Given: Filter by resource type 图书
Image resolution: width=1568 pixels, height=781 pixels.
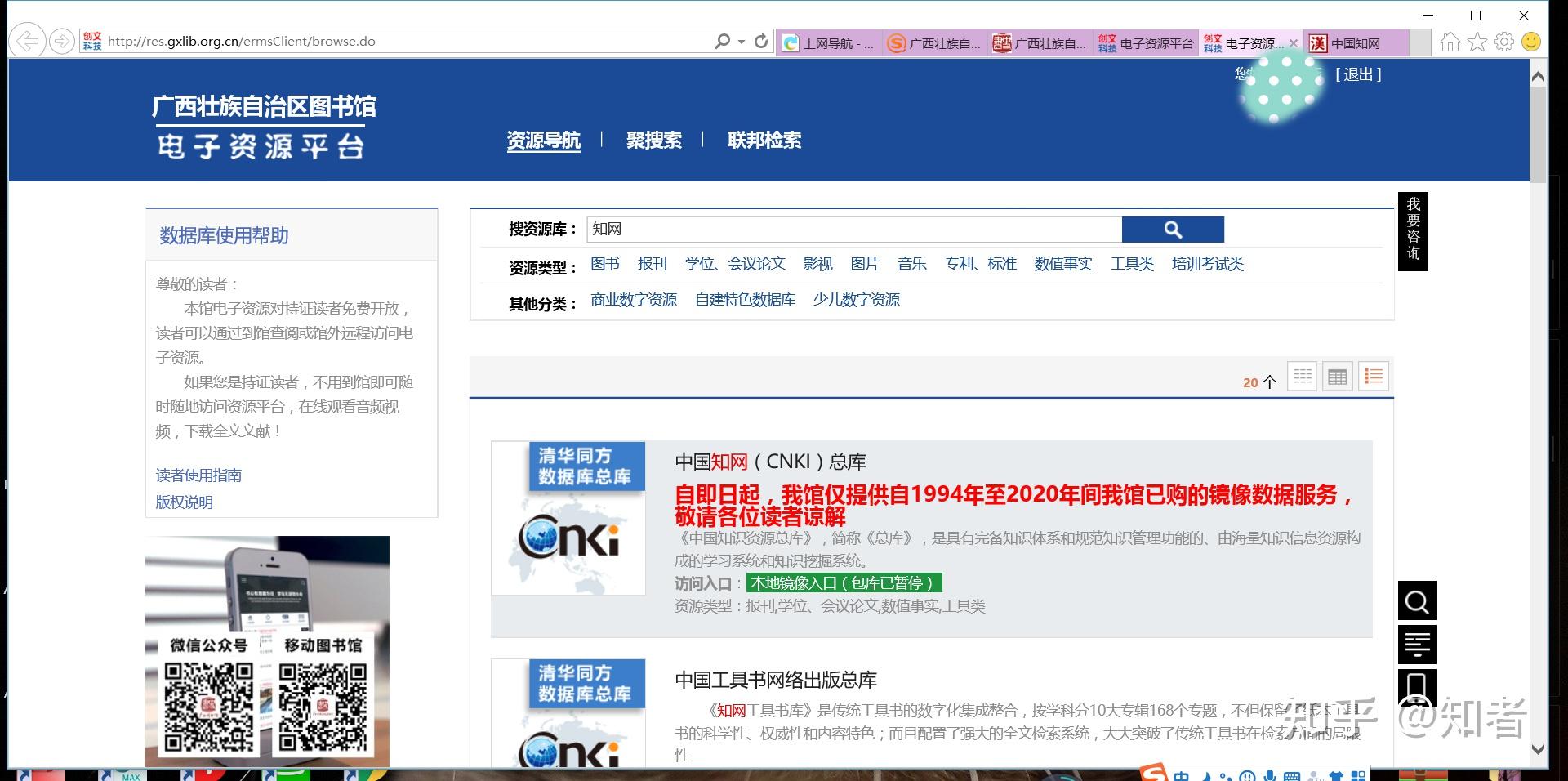Looking at the screenshot, I should 605,264.
